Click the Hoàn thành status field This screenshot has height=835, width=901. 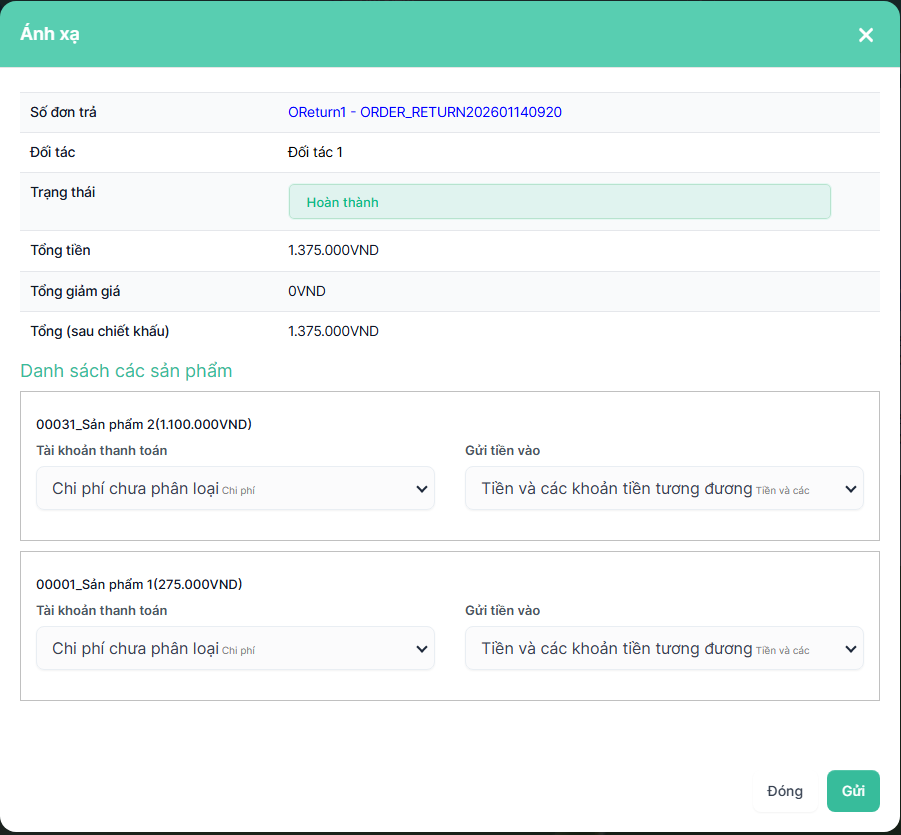click(x=559, y=202)
